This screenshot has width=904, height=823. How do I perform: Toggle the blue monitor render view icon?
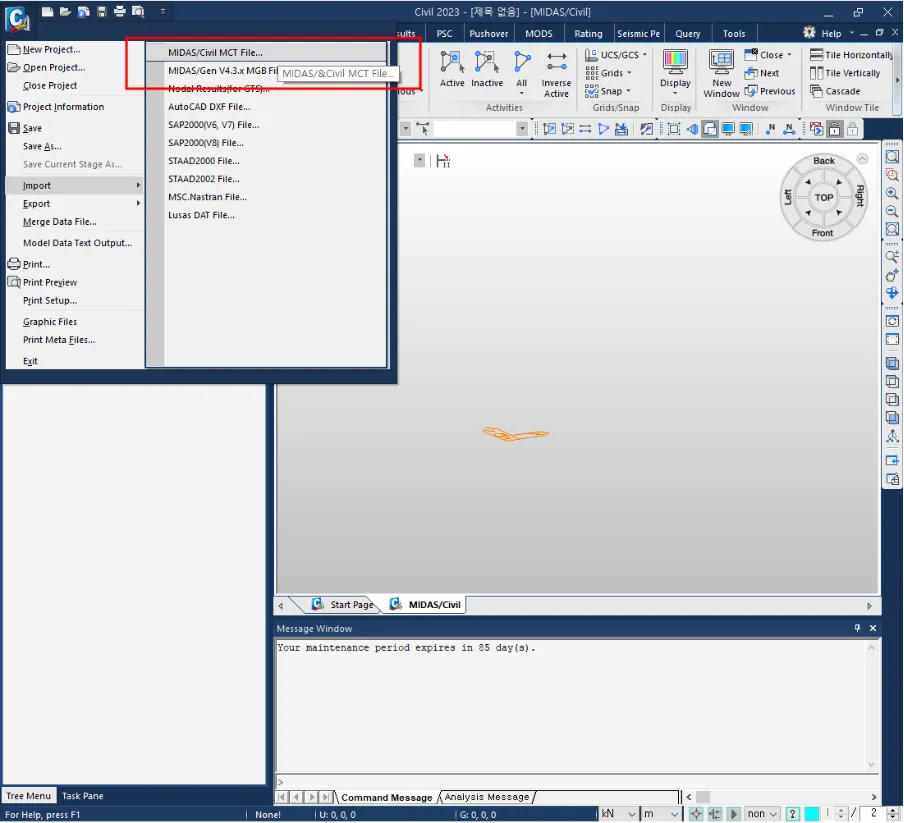pos(728,129)
